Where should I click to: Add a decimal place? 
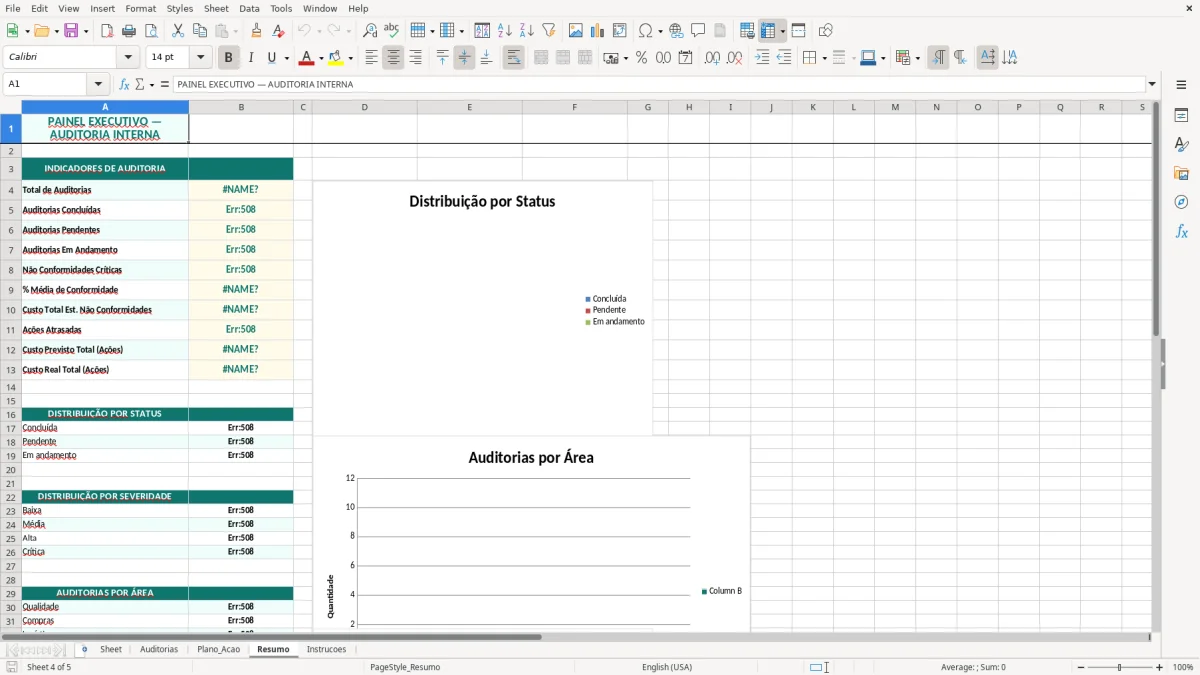(x=712, y=58)
